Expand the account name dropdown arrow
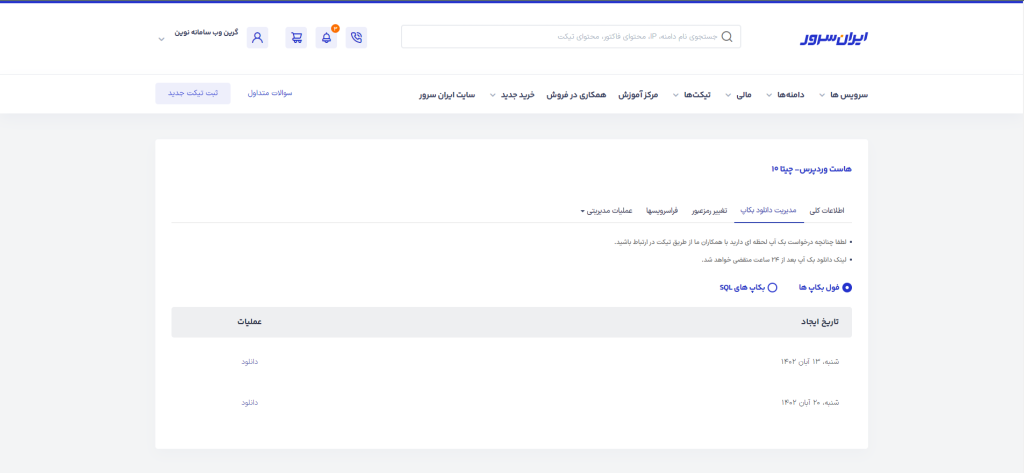The width and height of the screenshot is (1024, 473). click(x=161, y=40)
